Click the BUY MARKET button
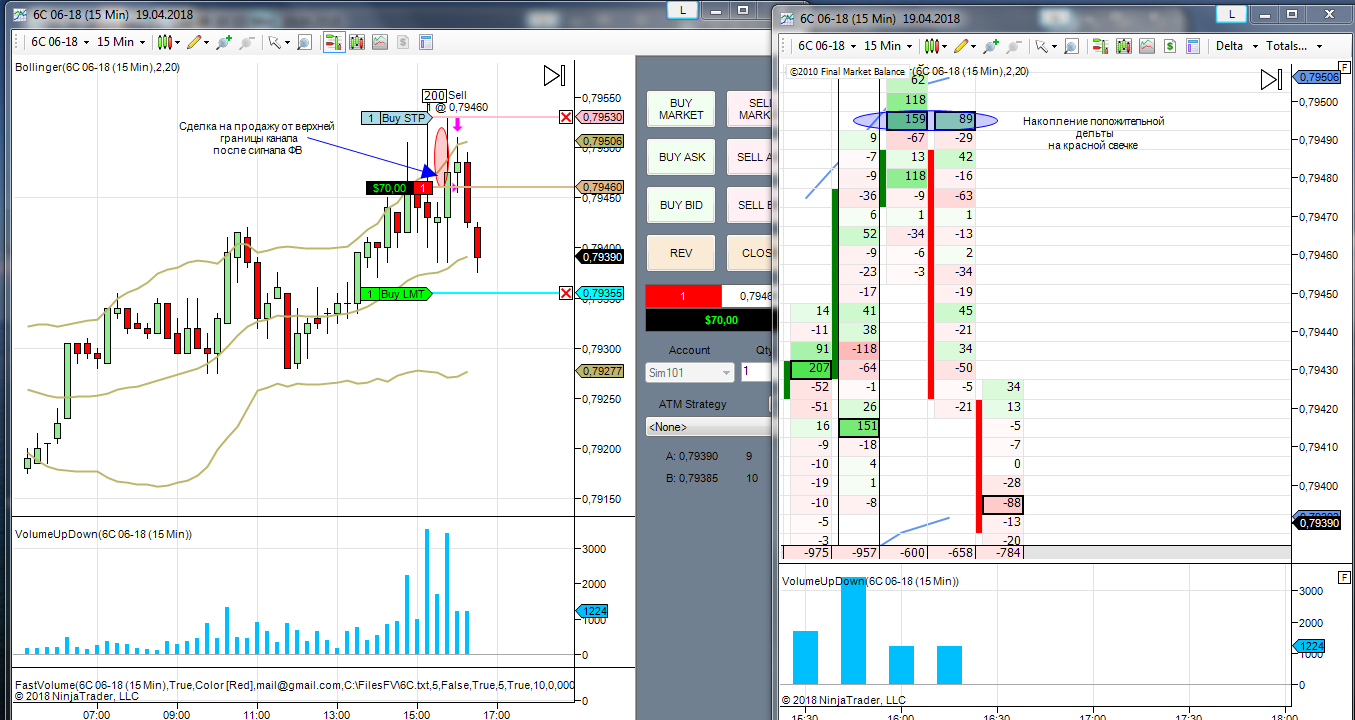 (681, 109)
